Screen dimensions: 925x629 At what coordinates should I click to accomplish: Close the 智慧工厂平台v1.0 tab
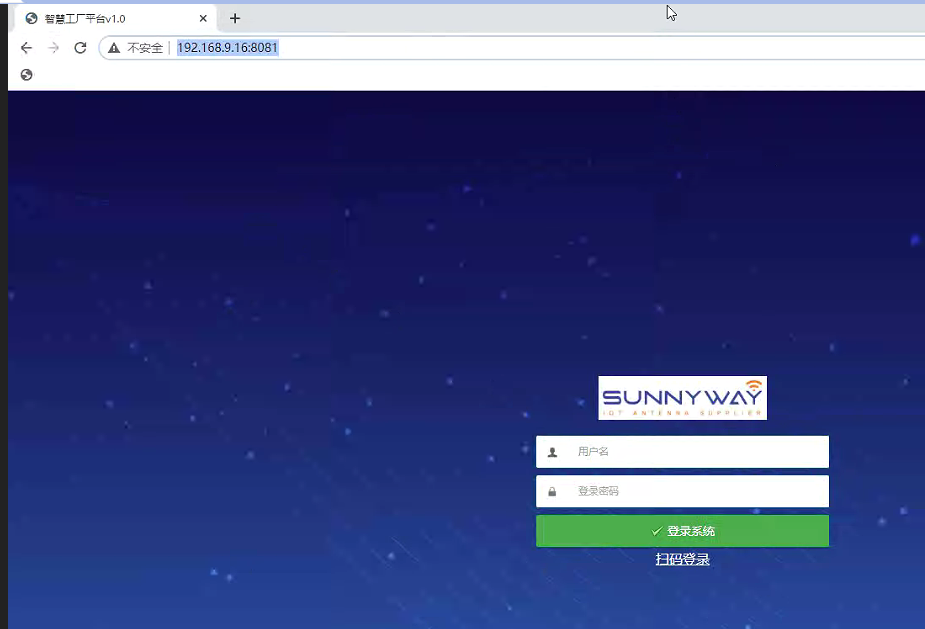coord(203,18)
